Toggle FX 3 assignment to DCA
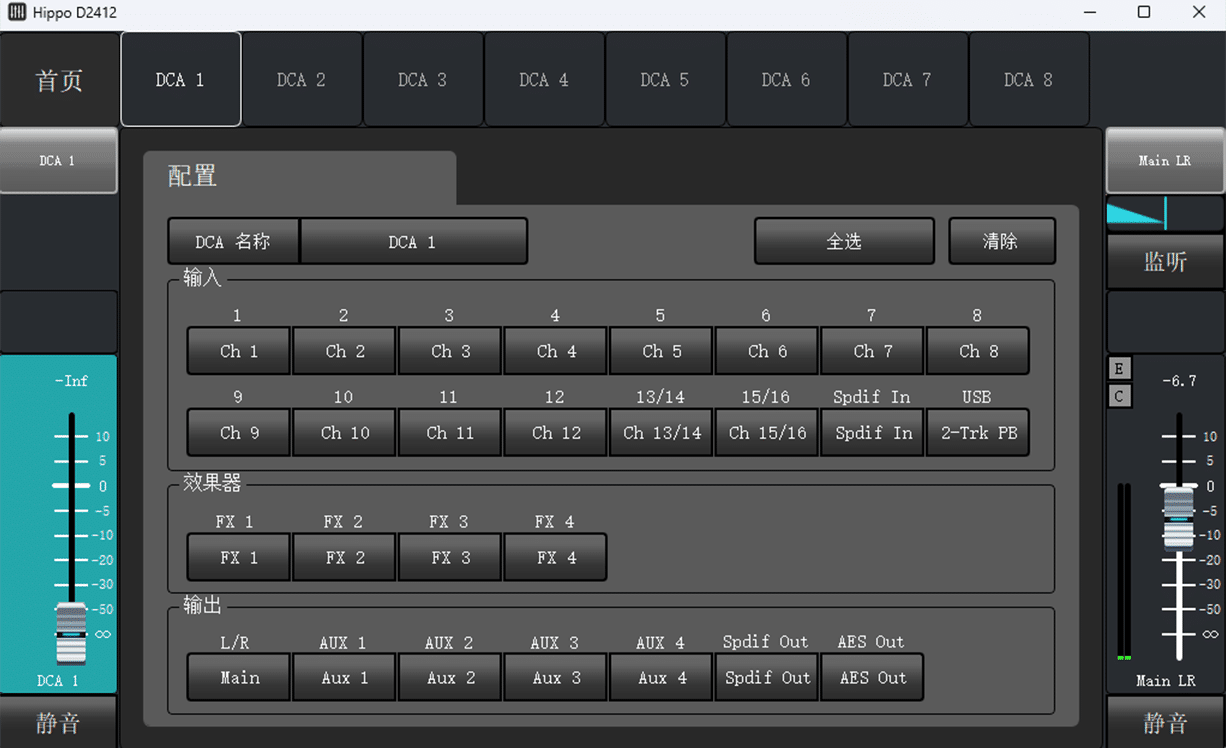 click(x=450, y=558)
